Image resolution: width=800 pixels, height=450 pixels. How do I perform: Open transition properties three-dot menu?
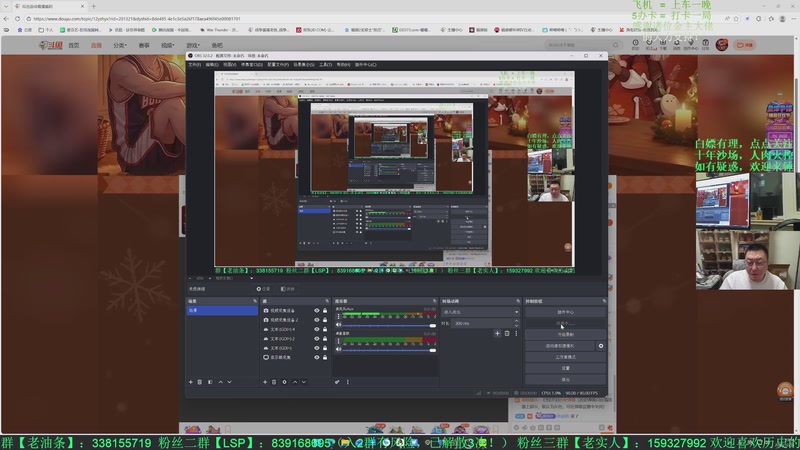[x=516, y=333]
